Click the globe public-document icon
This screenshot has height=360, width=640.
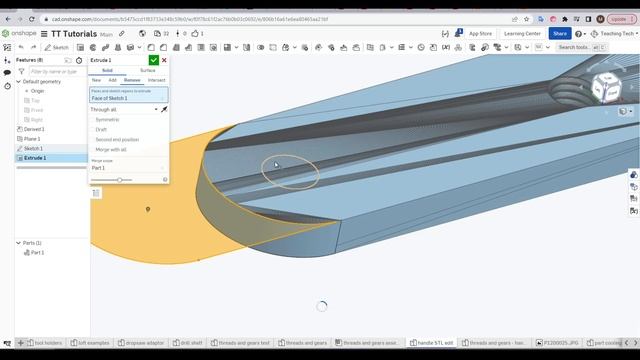pyautogui.click(x=142, y=33)
